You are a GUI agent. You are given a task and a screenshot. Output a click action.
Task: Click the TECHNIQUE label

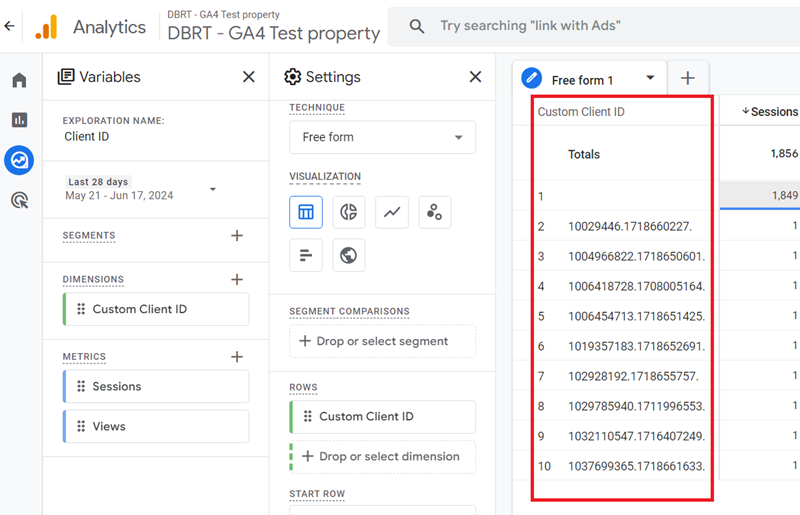pyautogui.click(x=317, y=108)
